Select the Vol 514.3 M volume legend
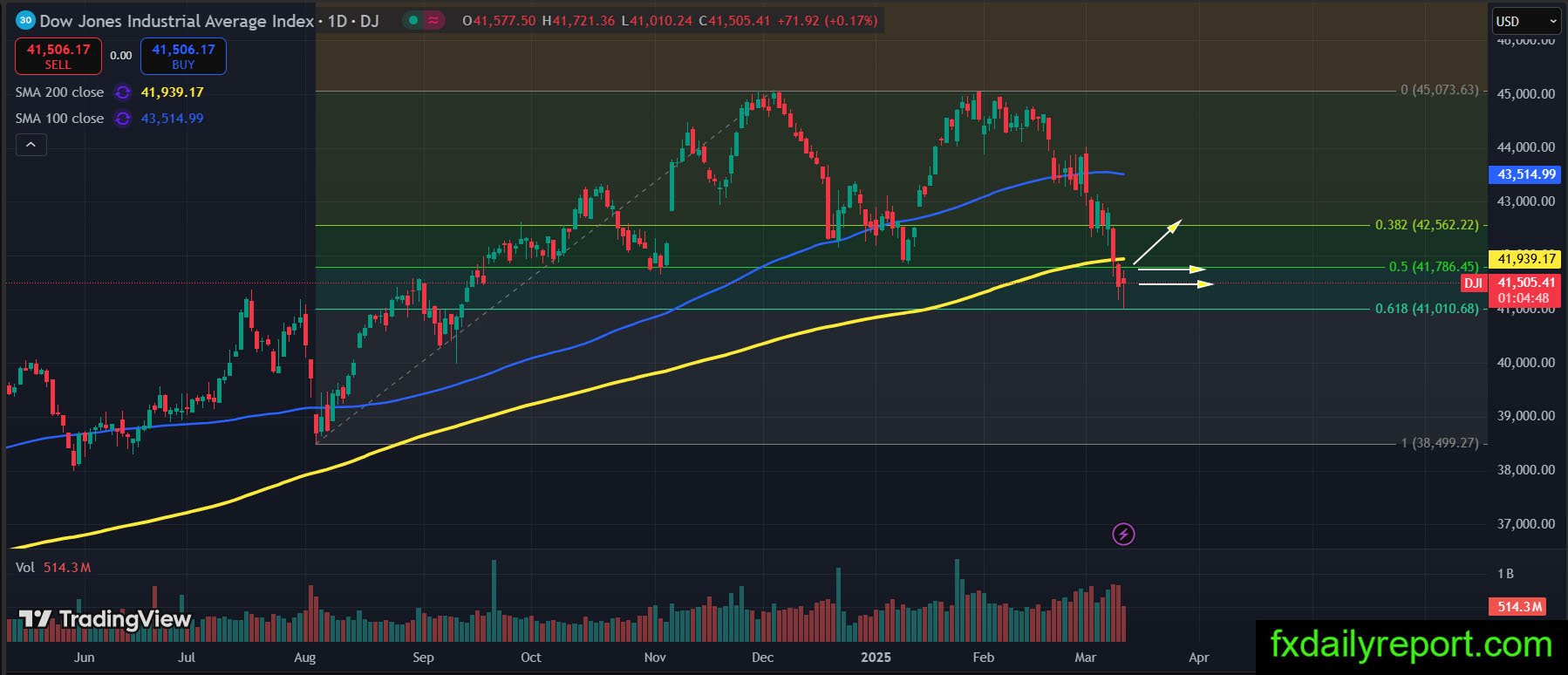The width and height of the screenshot is (1568, 675). 53,568
